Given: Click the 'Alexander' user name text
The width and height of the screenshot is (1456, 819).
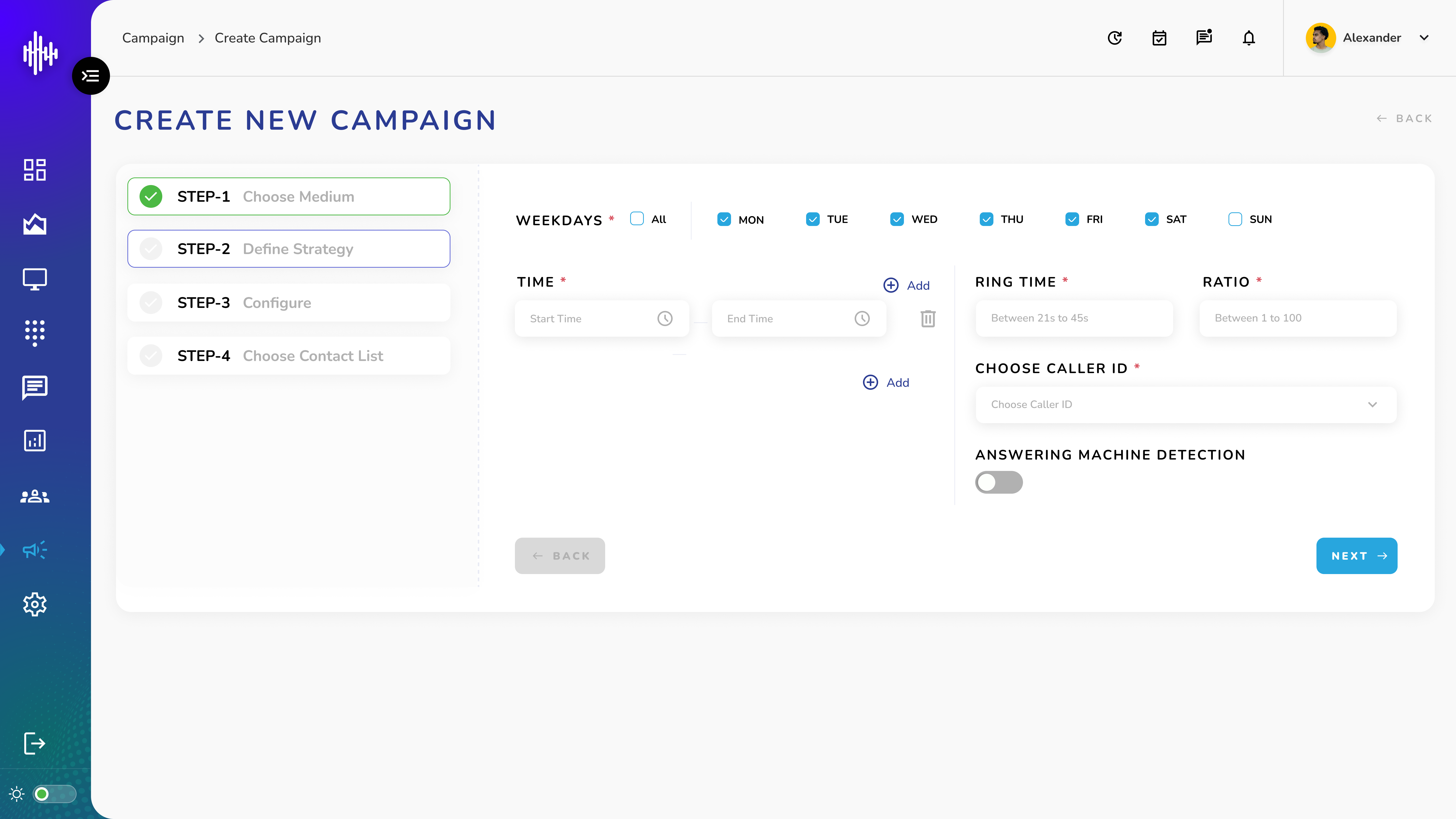Looking at the screenshot, I should tap(1372, 38).
